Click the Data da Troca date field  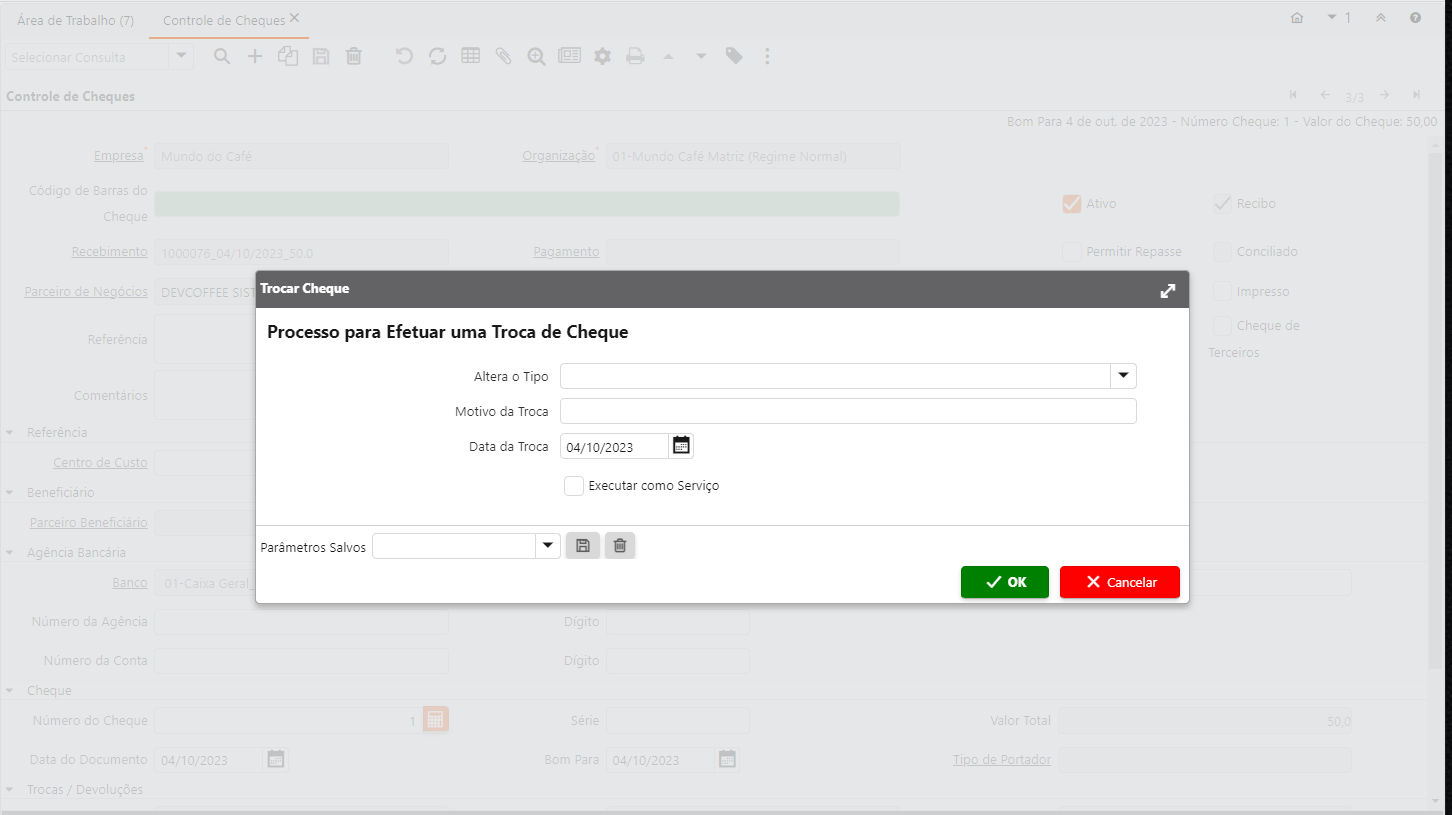[614, 447]
